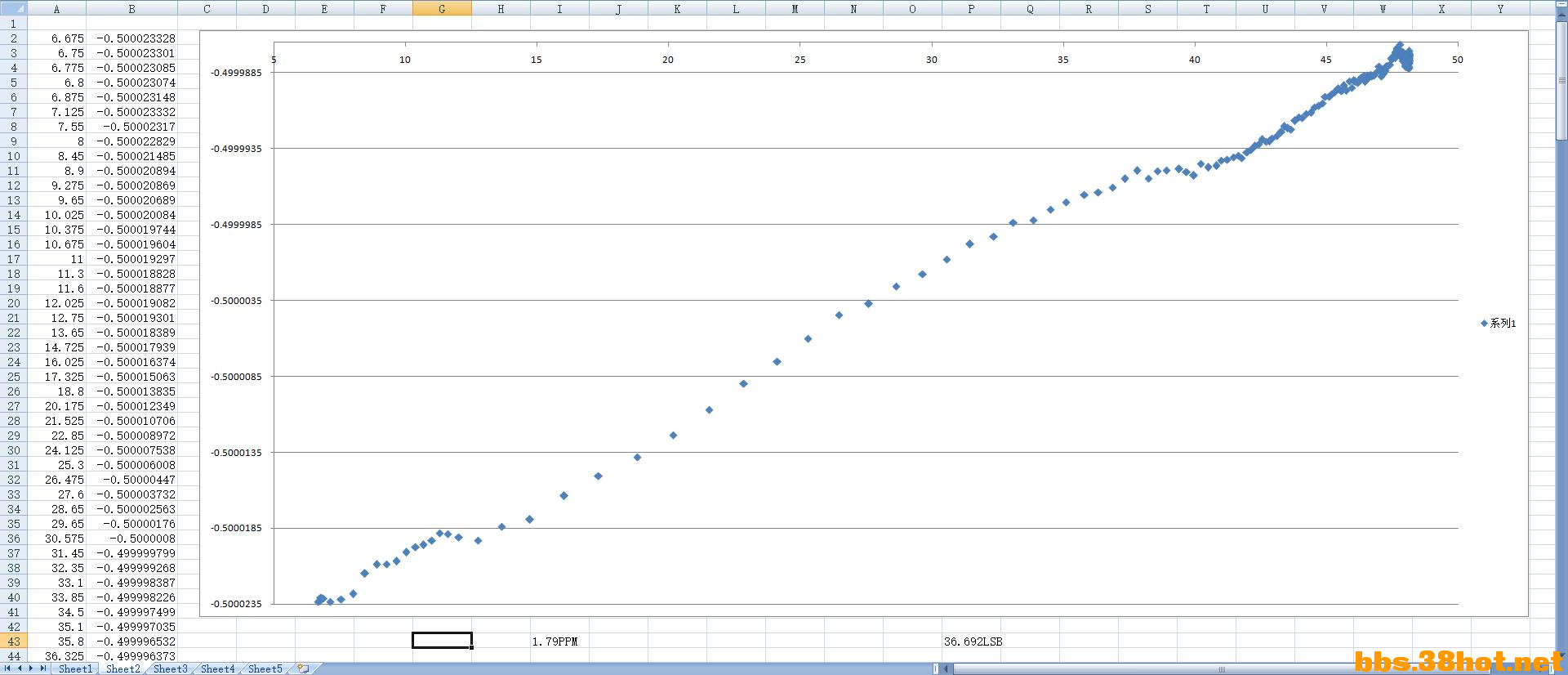
Task: Select cell with value 24.125
Action: [x=56, y=450]
